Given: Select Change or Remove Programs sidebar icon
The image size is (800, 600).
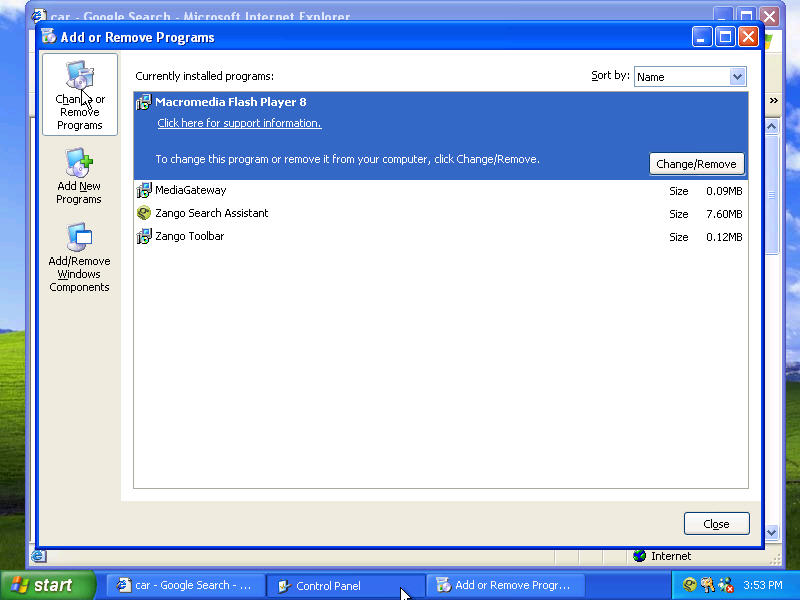Looking at the screenshot, I should tap(80, 95).
